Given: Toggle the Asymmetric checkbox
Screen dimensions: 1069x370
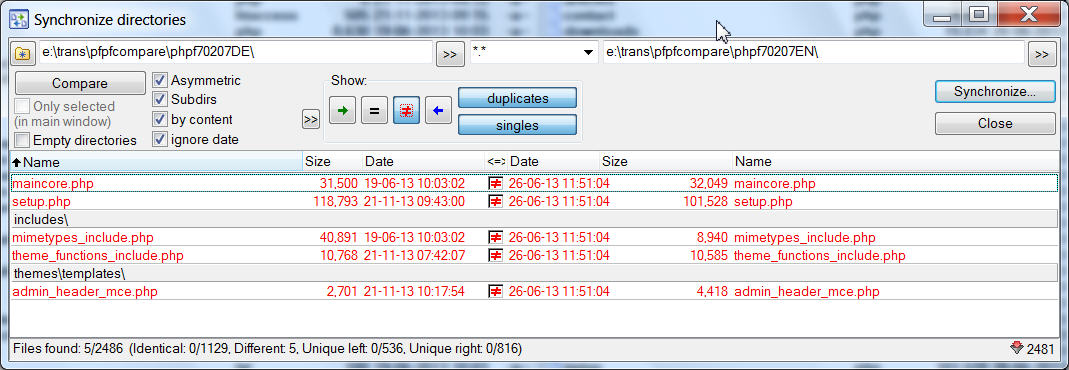Looking at the screenshot, I should point(160,80).
